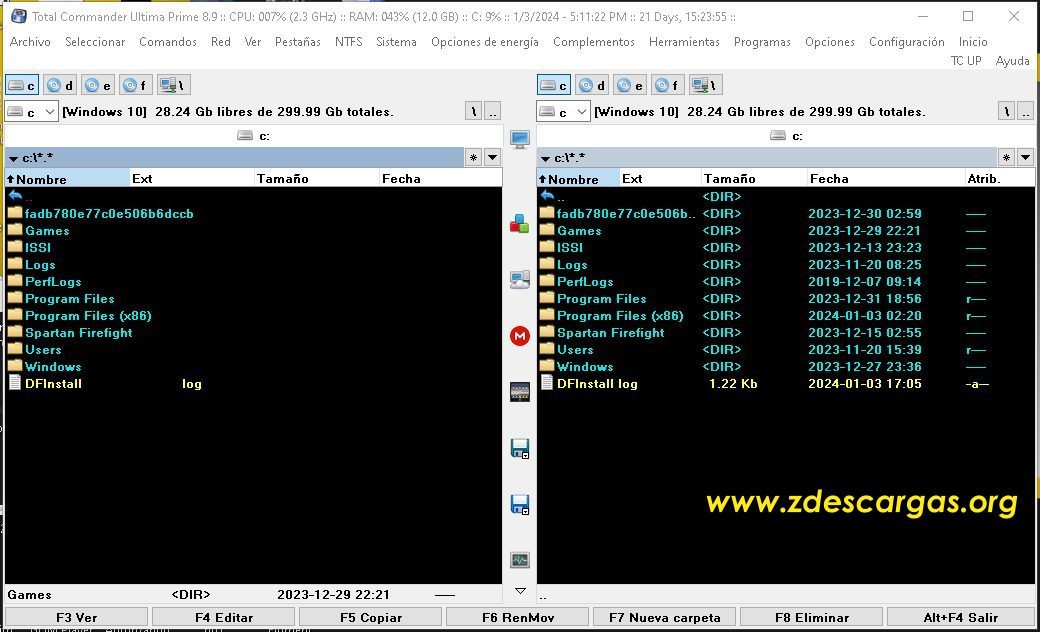Select drive e button in right panel
Screen dimensions: 1040x632
(x=629, y=85)
